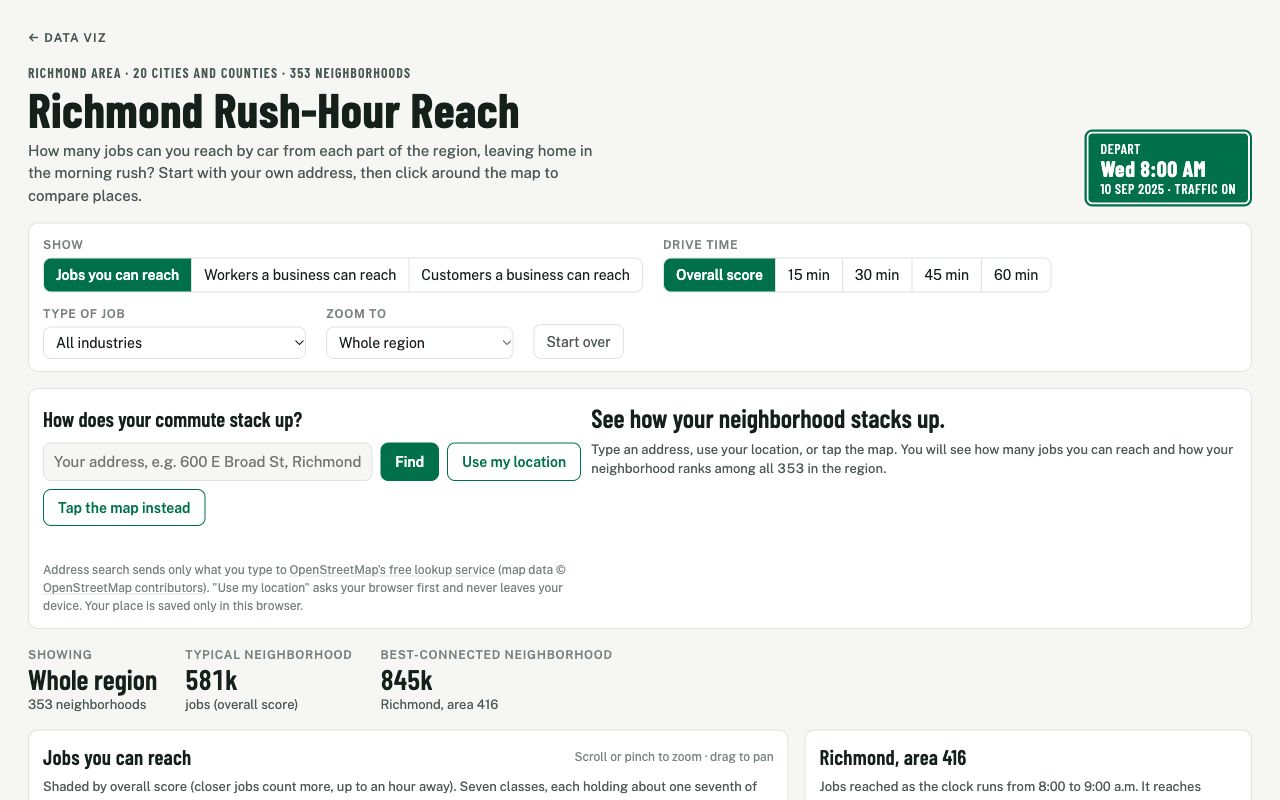Go back via the Data Viz link
The image size is (1280, 800).
pos(67,38)
